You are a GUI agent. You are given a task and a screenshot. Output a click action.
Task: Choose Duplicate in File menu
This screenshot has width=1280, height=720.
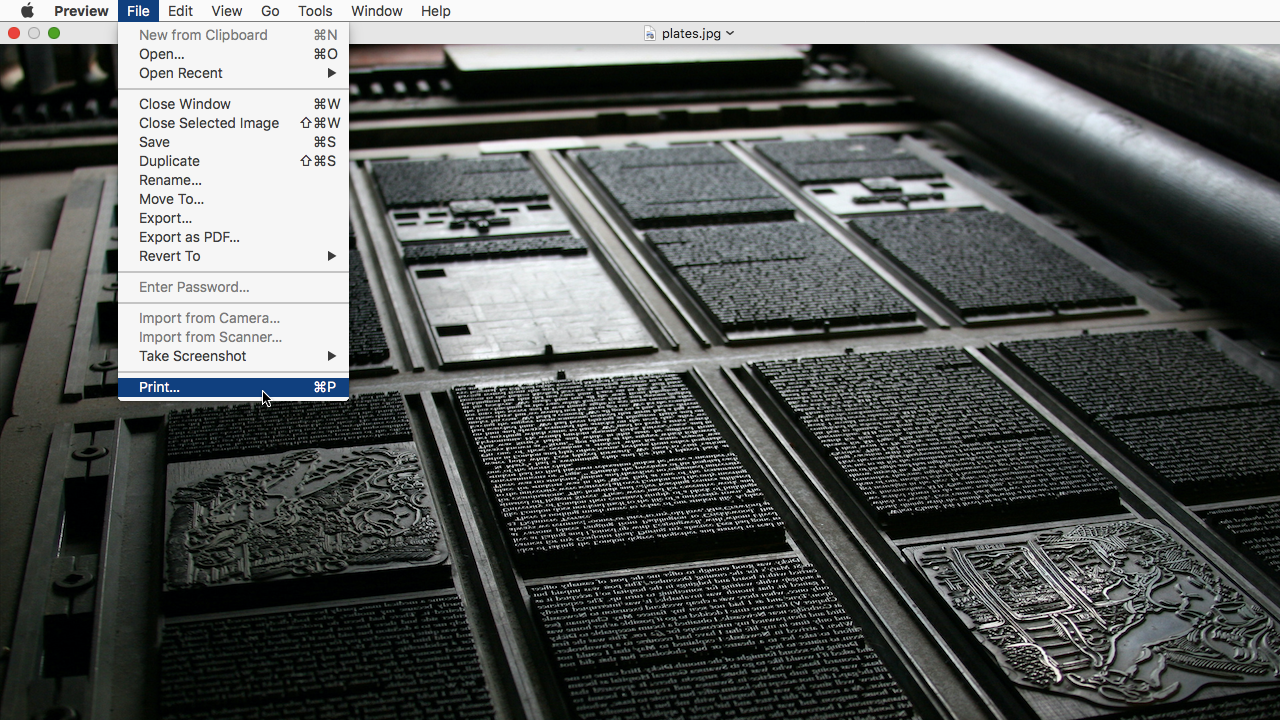[233, 161]
